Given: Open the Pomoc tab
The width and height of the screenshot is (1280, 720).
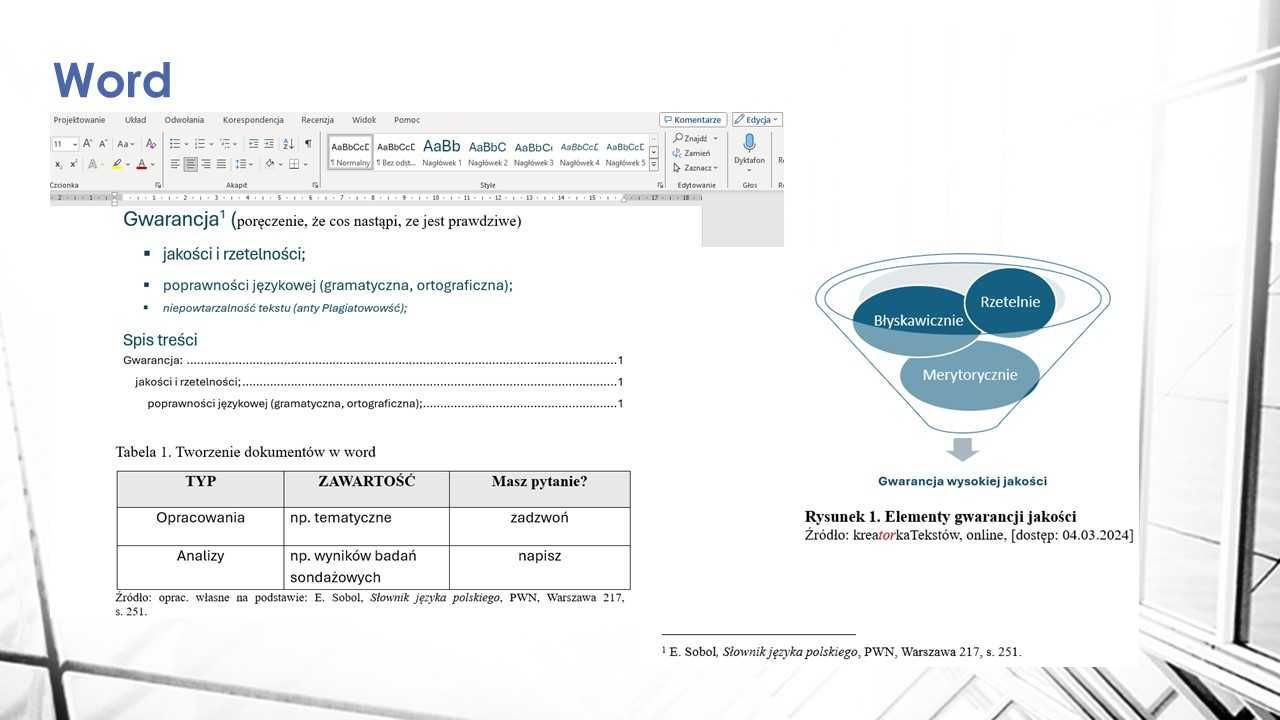Looking at the screenshot, I should (407, 120).
